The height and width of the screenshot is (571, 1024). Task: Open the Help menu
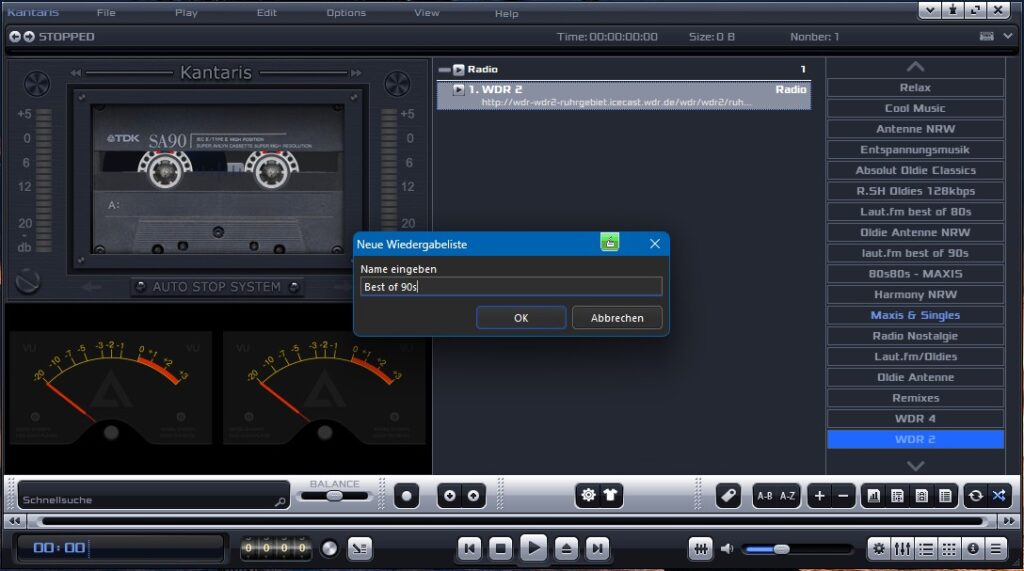pyautogui.click(x=506, y=13)
